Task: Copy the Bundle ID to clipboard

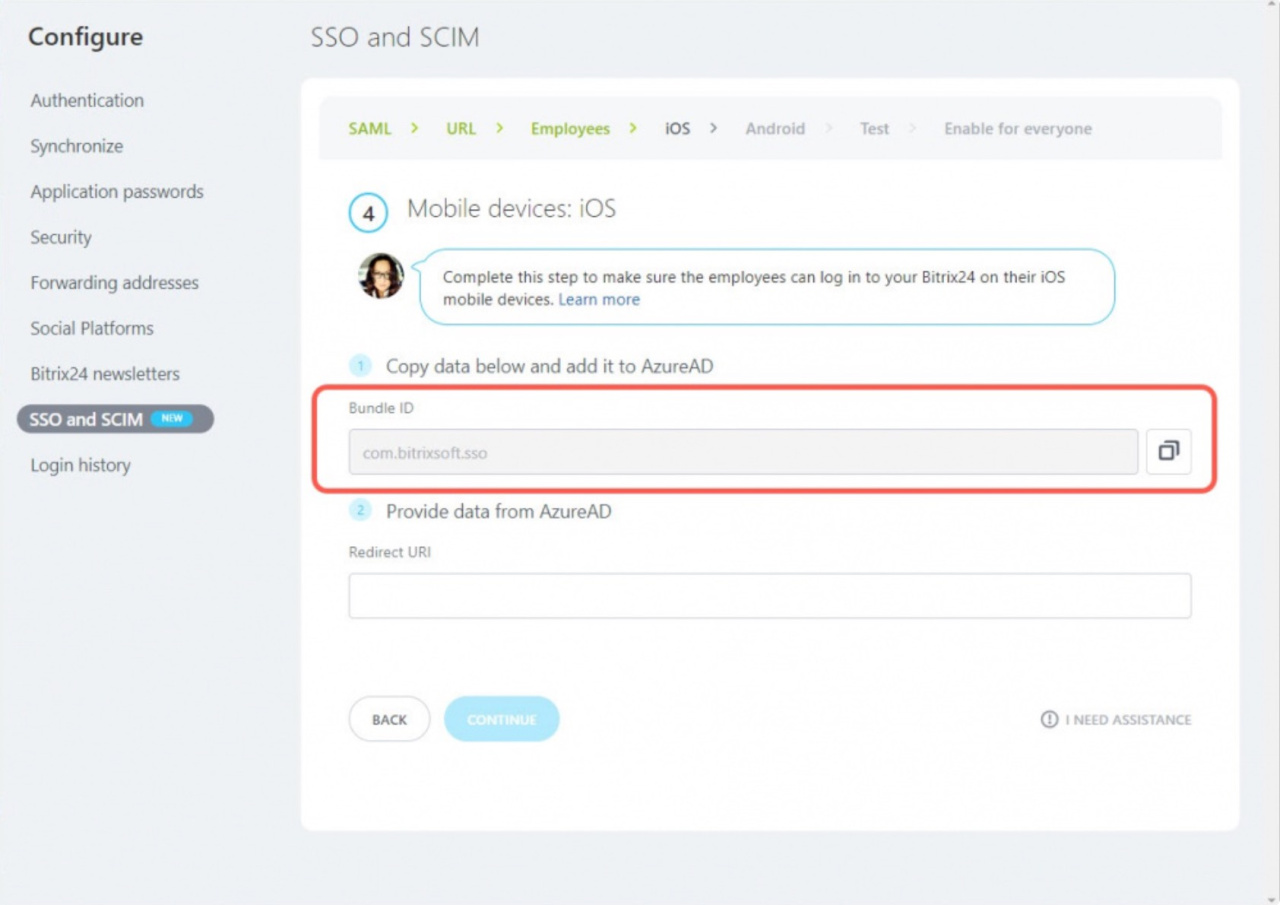Action: point(1168,452)
